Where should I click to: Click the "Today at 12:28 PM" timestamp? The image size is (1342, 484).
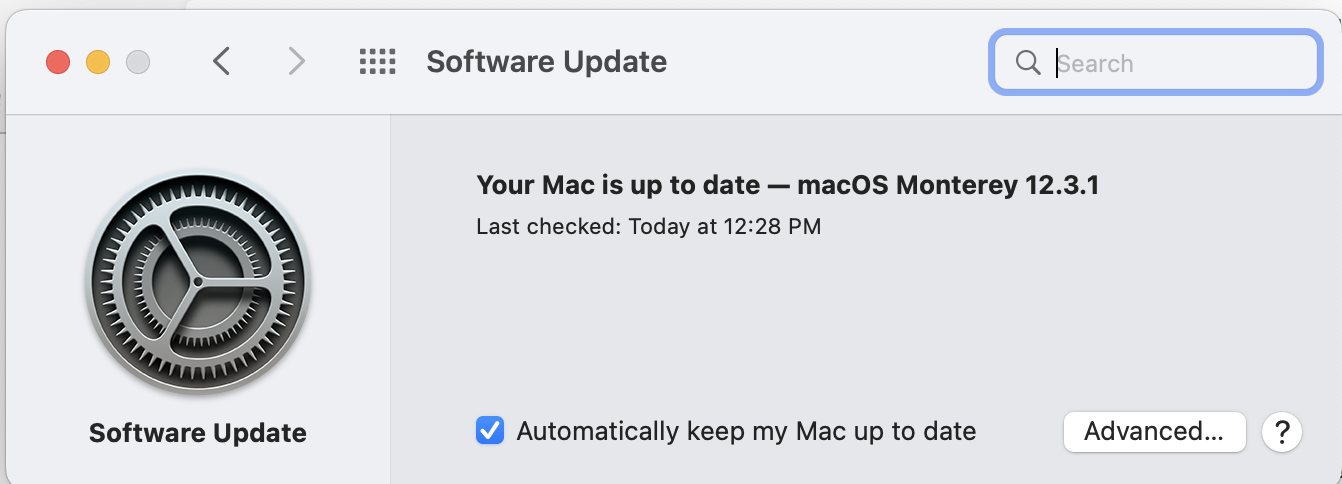pos(724,227)
